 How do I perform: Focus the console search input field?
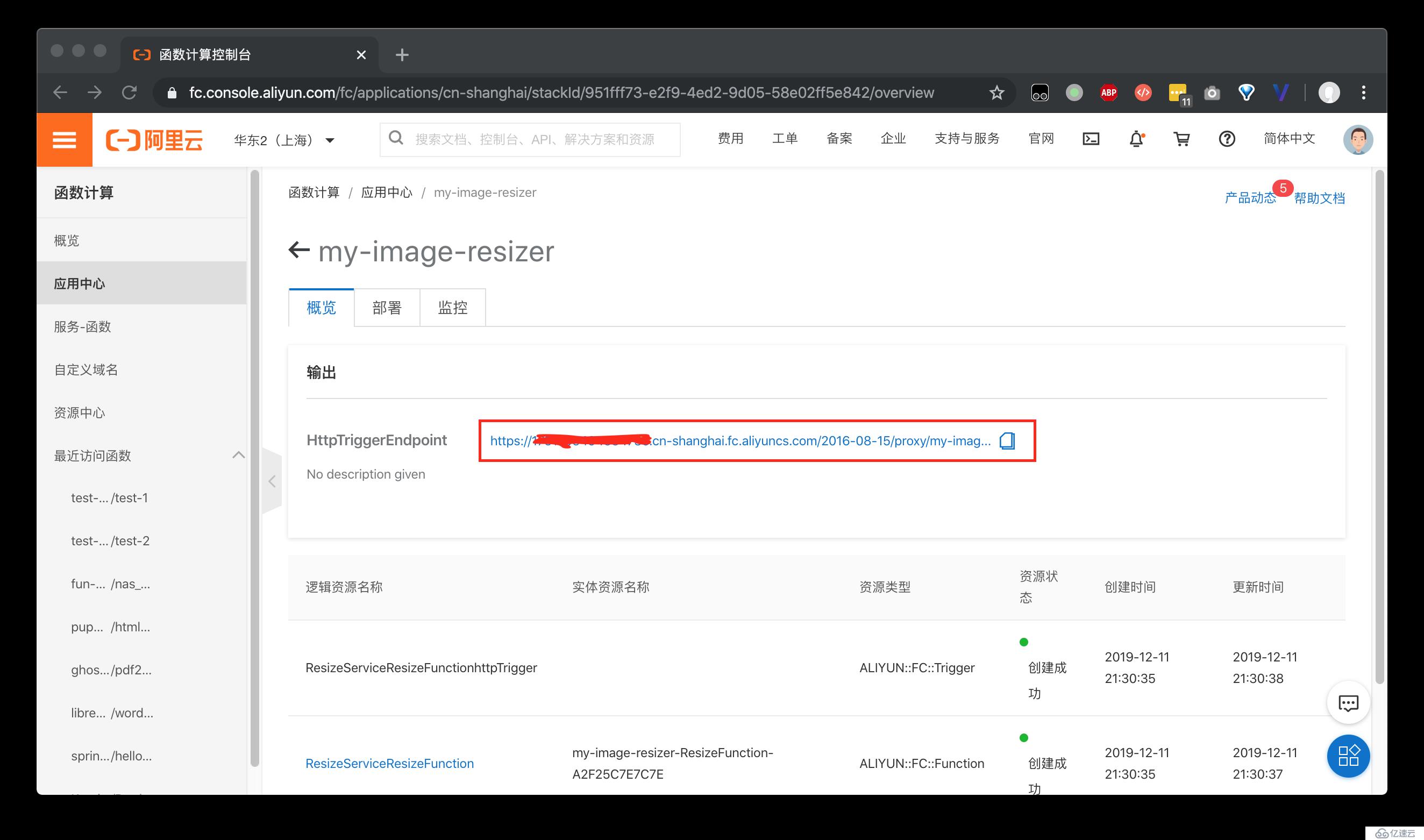530,139
